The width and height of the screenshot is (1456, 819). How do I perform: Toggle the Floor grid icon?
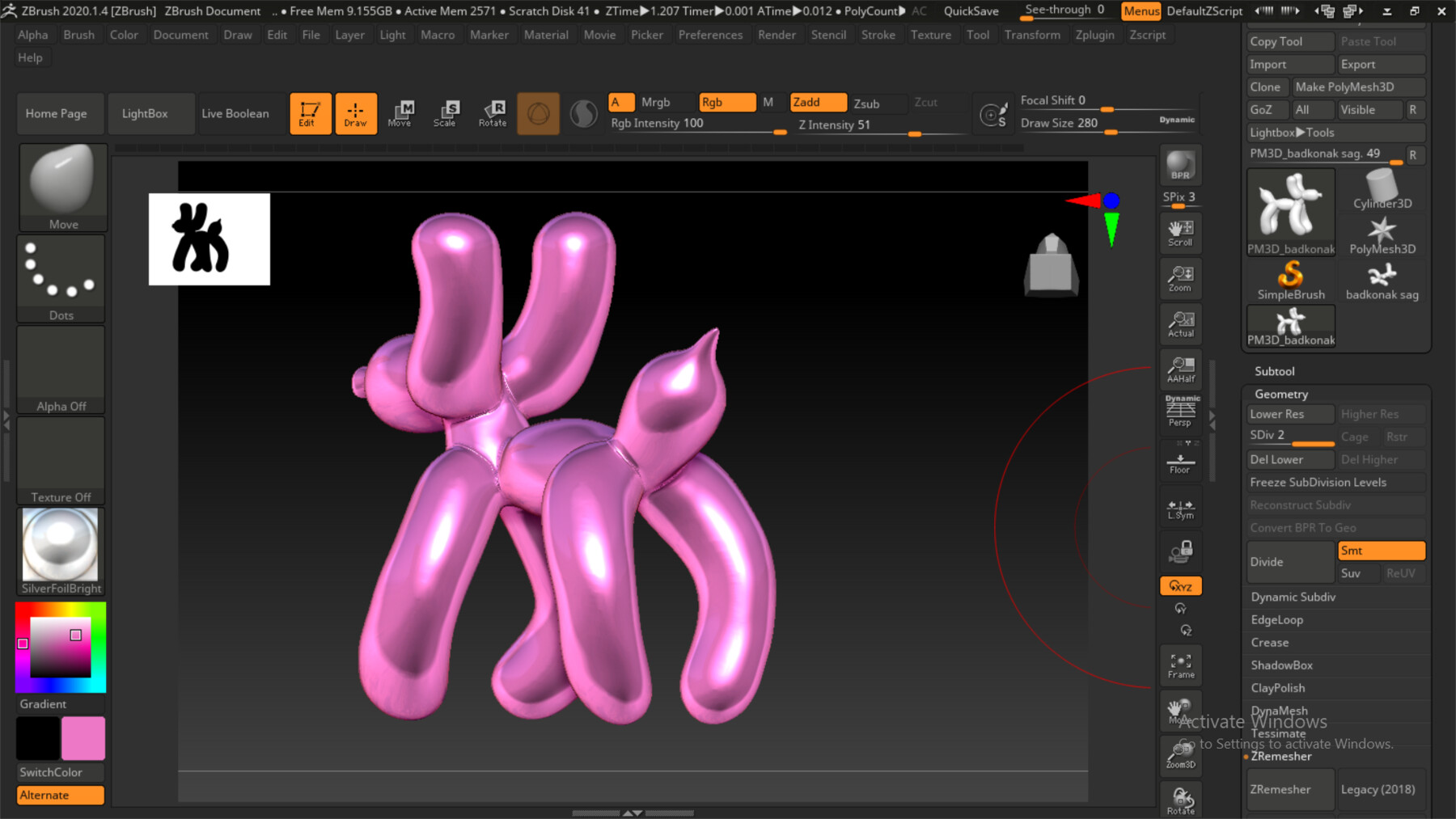[1180, 461]
